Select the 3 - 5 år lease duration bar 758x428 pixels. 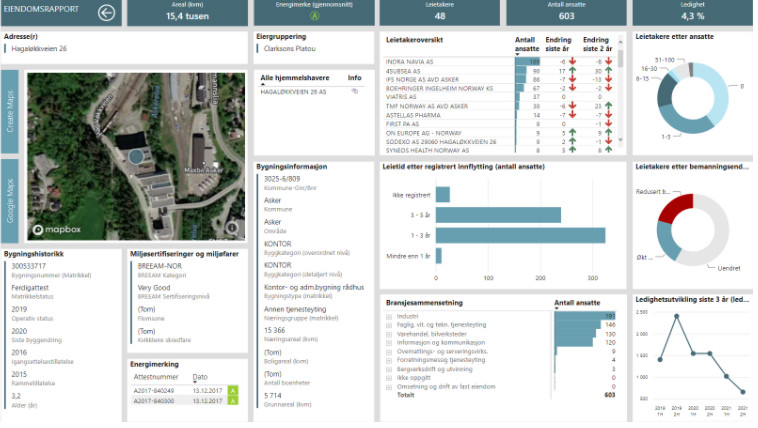tap(498, 215)
